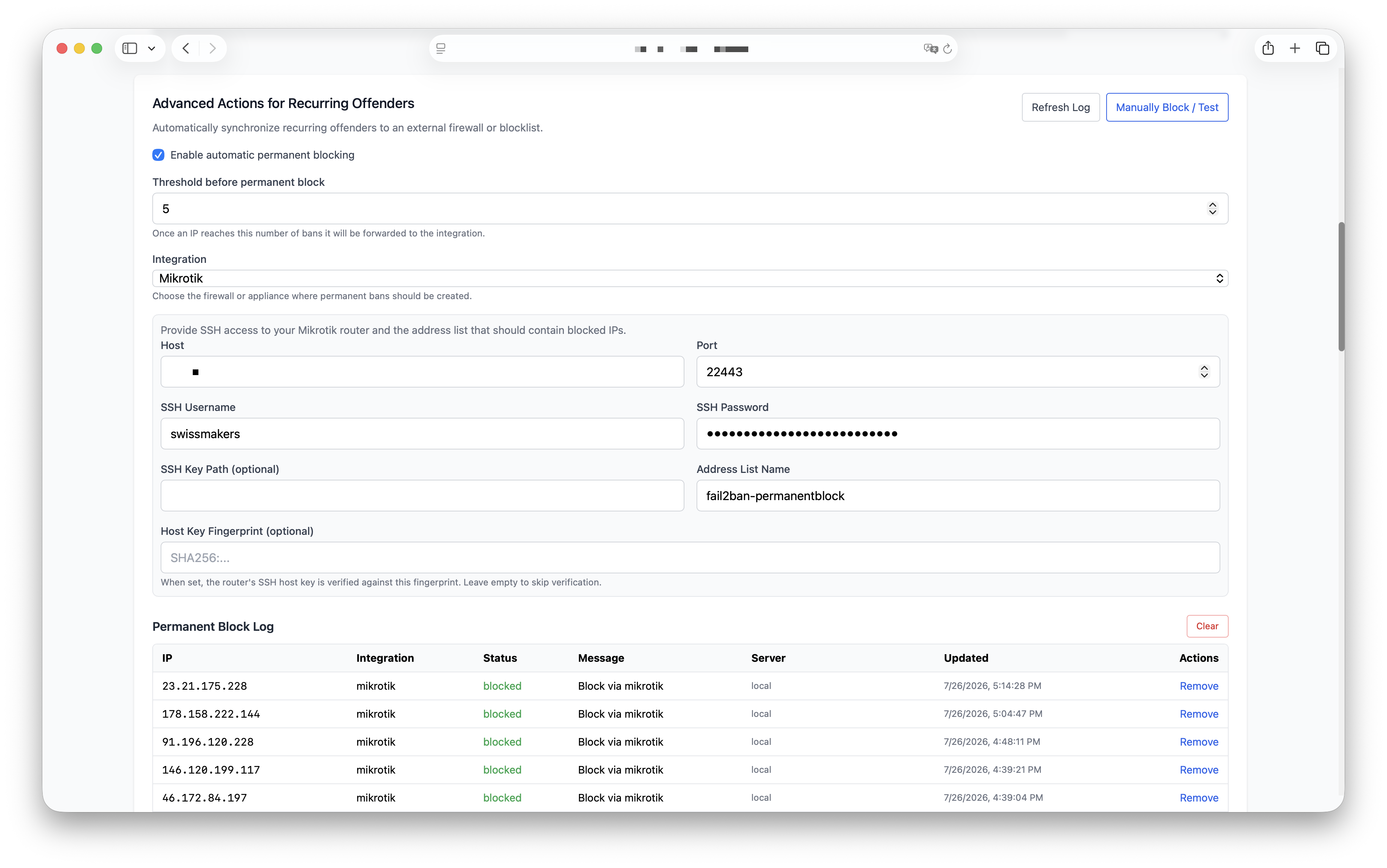Click the Updated column header
The height and width of the screenshot is (868, 1387).
966,658
